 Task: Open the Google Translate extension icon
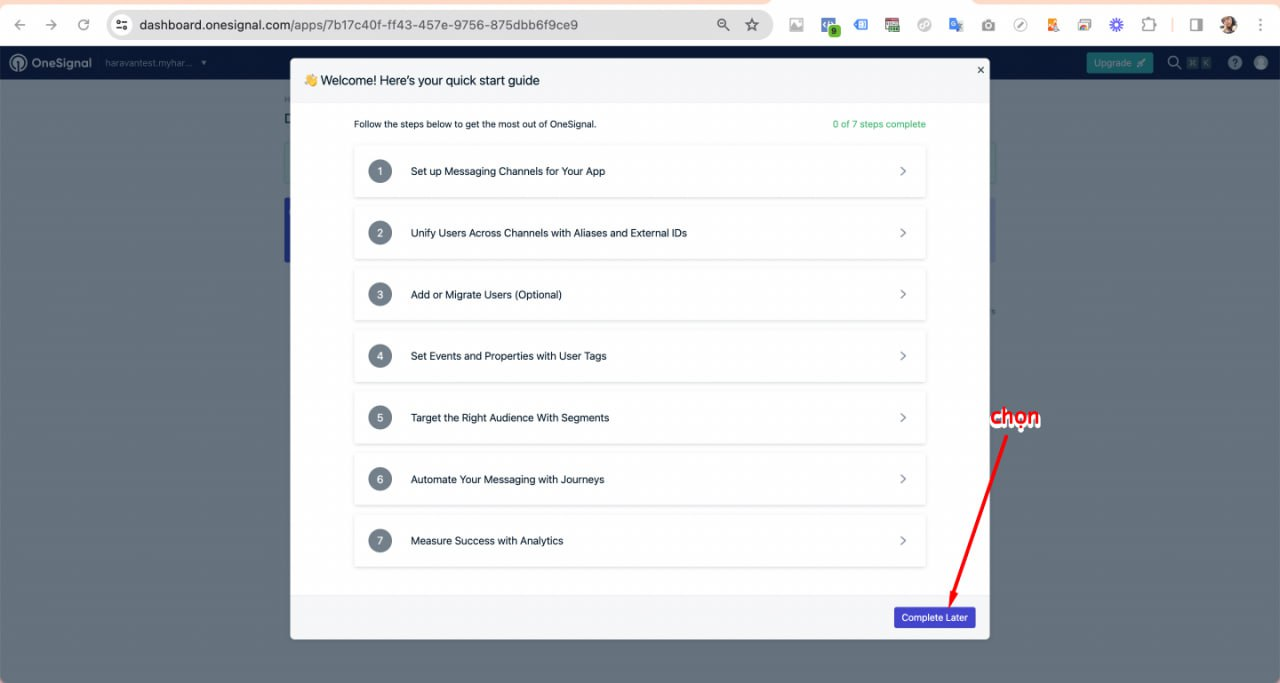tap(956, 25)
